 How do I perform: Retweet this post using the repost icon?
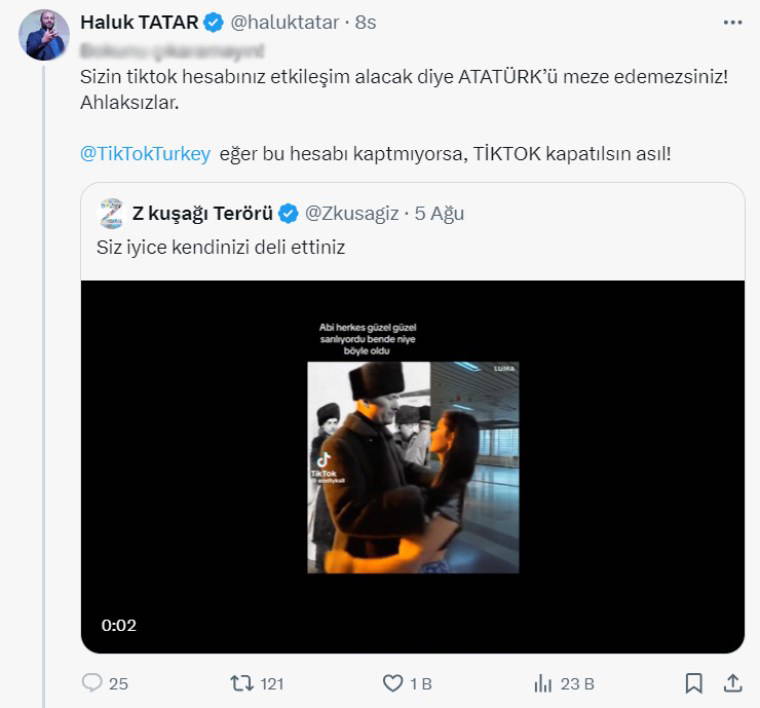click(241, 684)
